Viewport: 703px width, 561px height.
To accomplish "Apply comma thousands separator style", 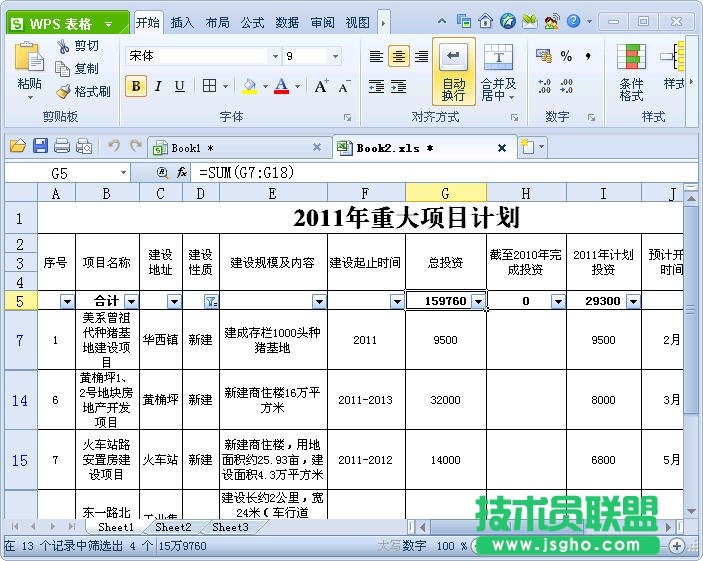I will [588, 56].
